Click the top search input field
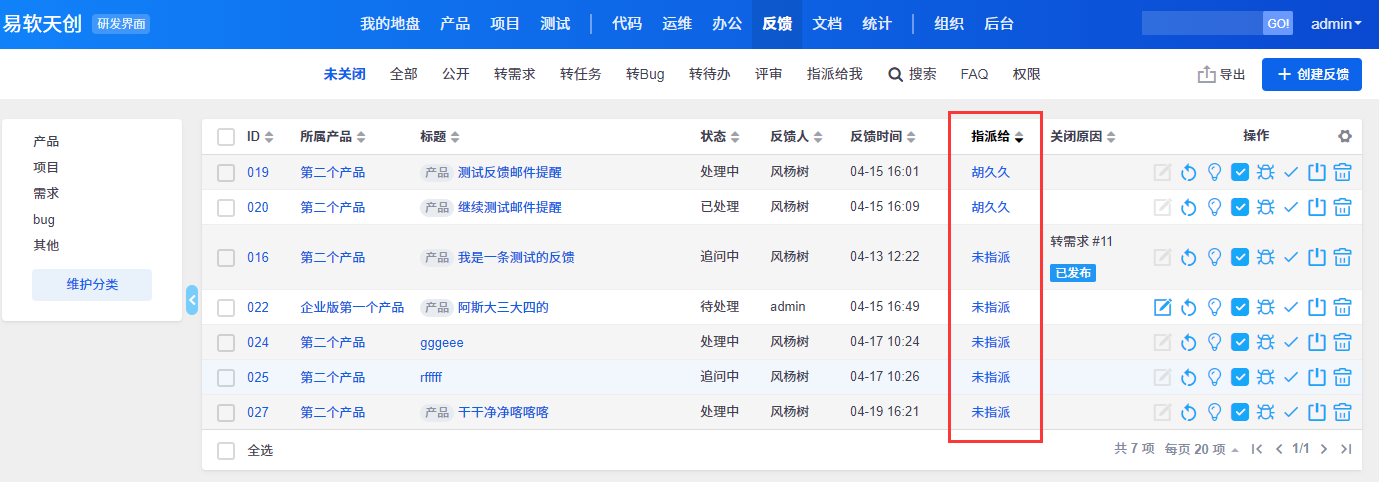 (x=1201, y=24)
